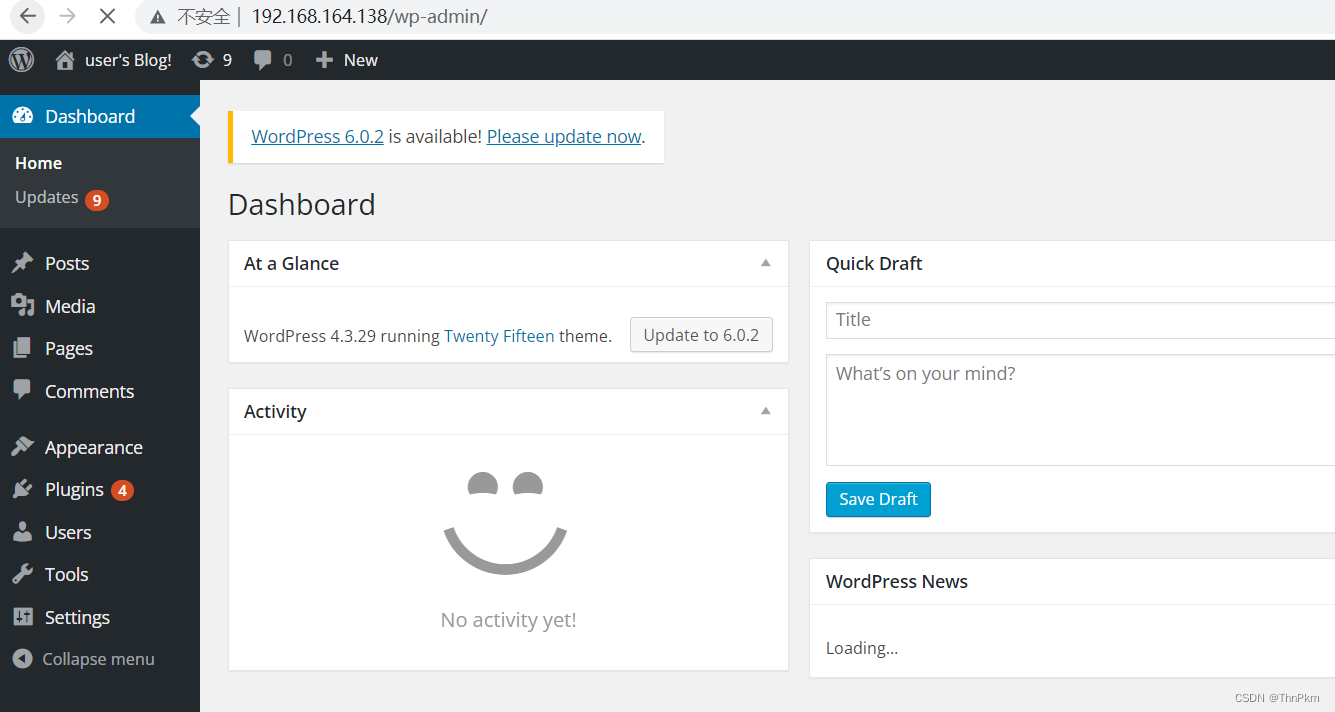Image resolution: width=1335 pixels, height=712 pixels.
Task: Visit user's Blog! site link
Action: 128,60
